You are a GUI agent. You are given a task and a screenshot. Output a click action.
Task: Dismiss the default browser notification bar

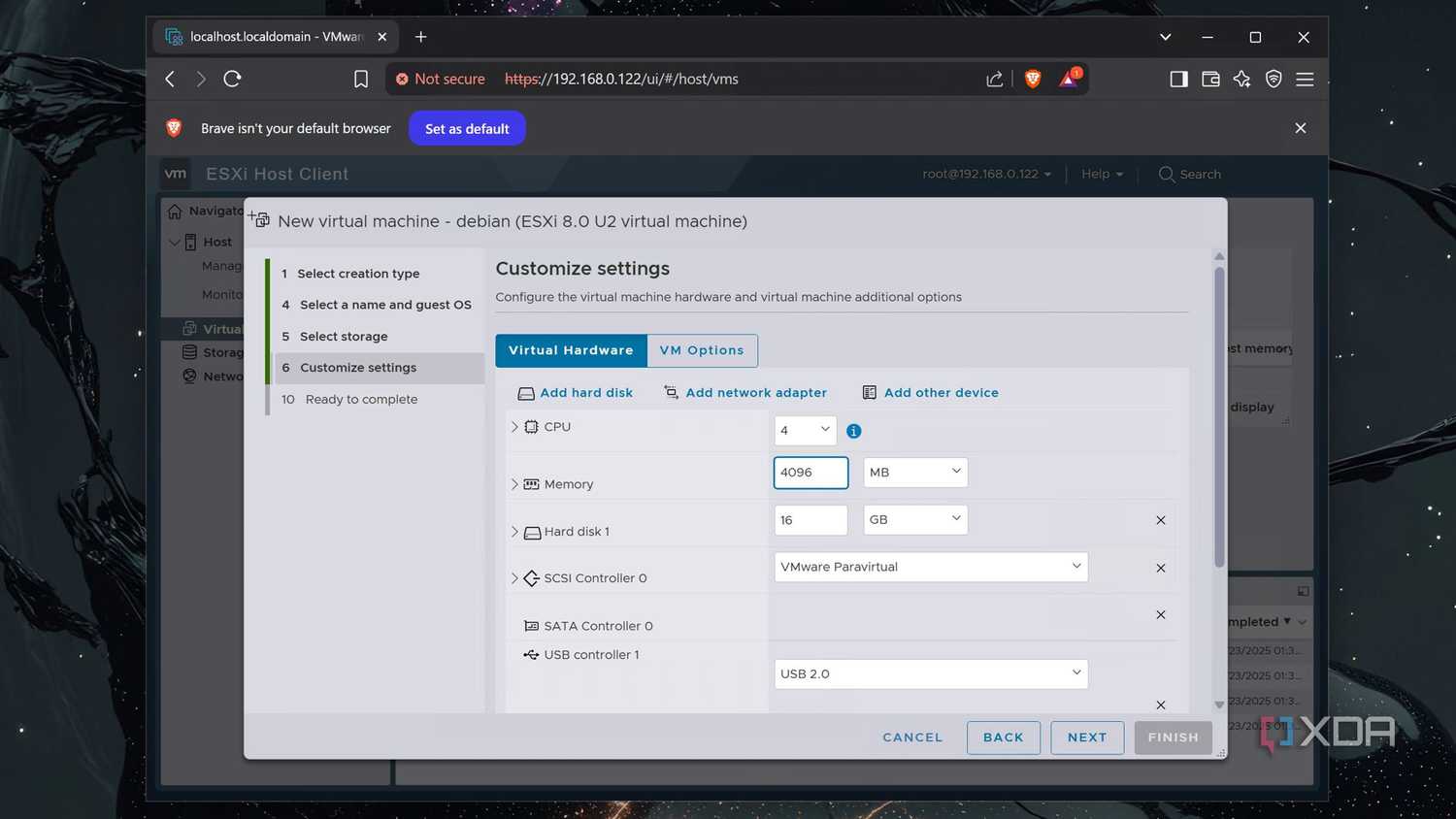click(x=1301, y=128)
